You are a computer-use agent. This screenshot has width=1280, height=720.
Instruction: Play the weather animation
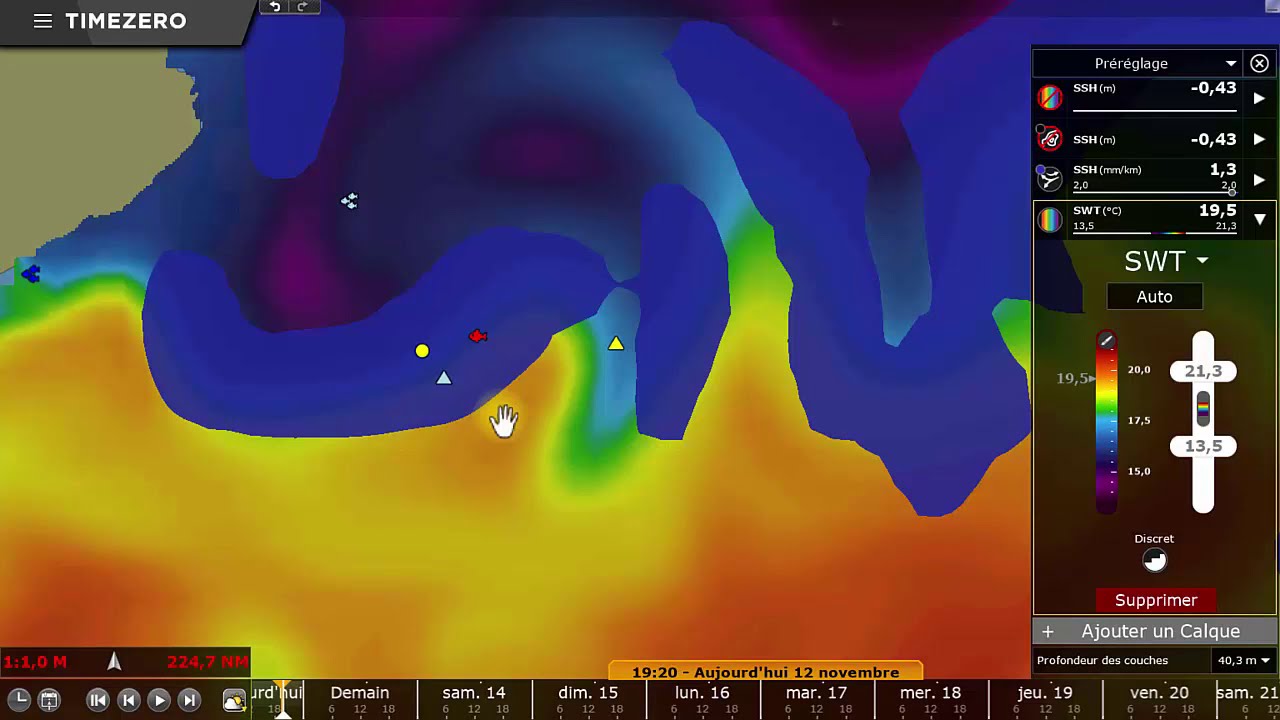[x=159, y=700]
